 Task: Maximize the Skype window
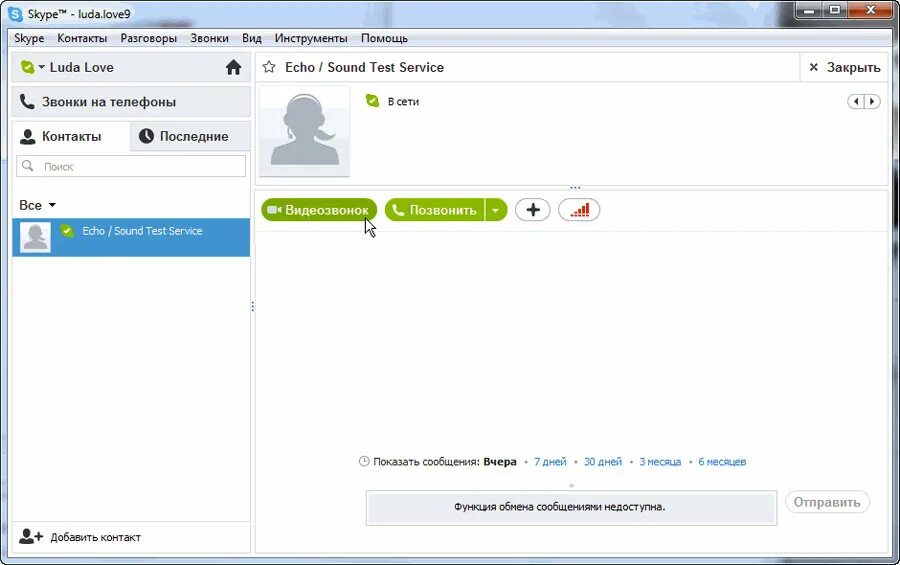tap(835, 10)
